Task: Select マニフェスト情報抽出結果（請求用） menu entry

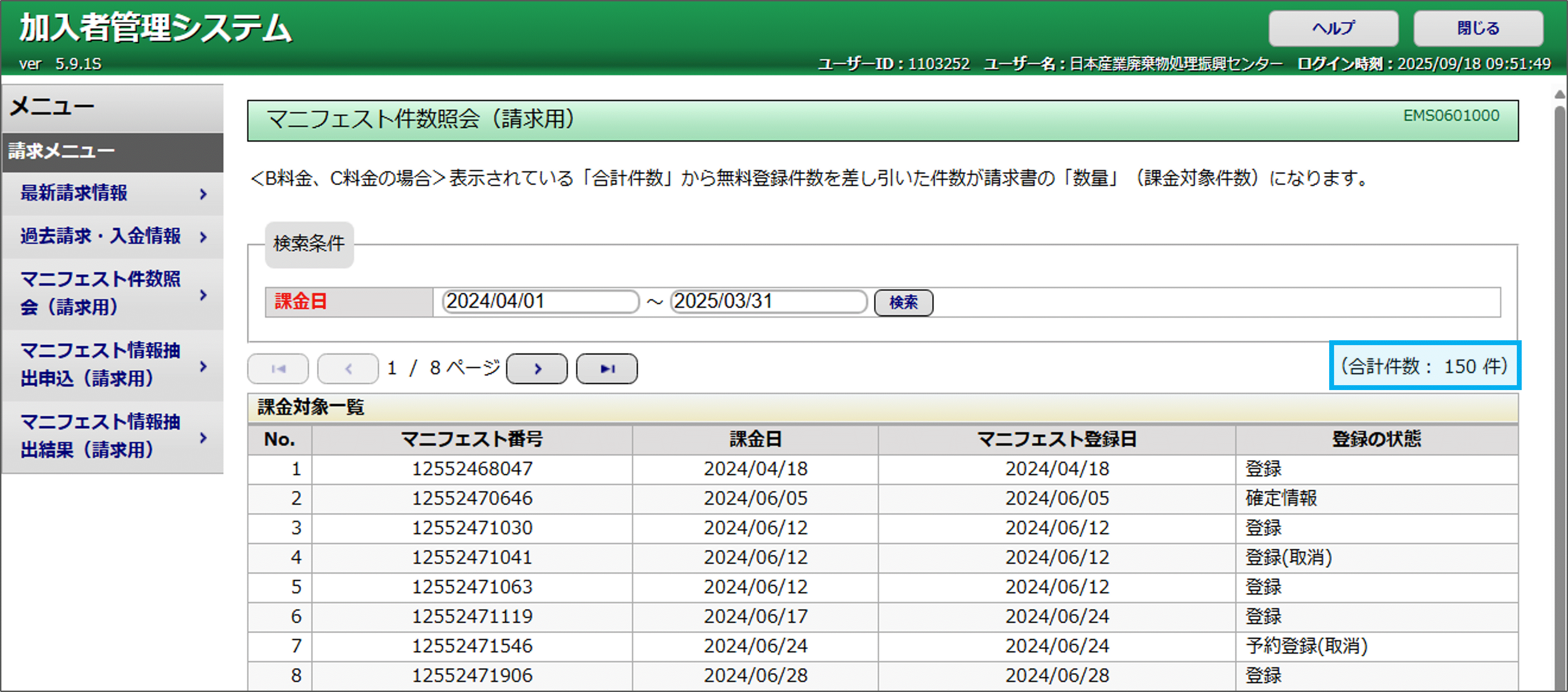Action: [100, 436]
